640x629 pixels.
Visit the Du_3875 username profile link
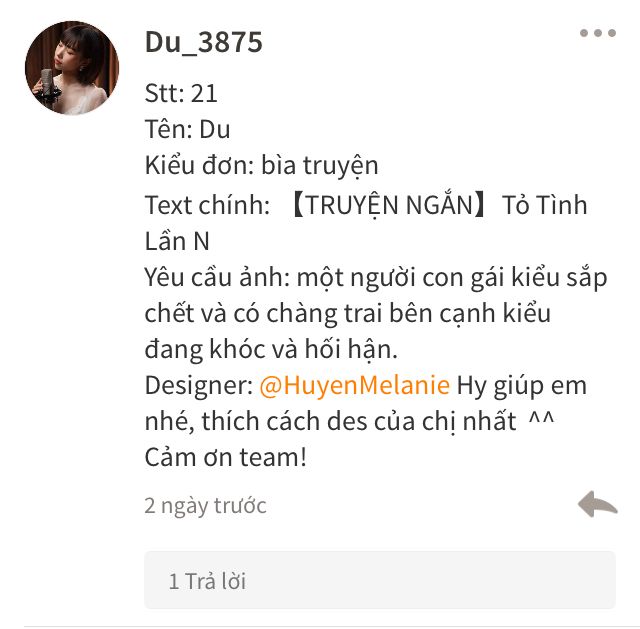coord(203,42)
